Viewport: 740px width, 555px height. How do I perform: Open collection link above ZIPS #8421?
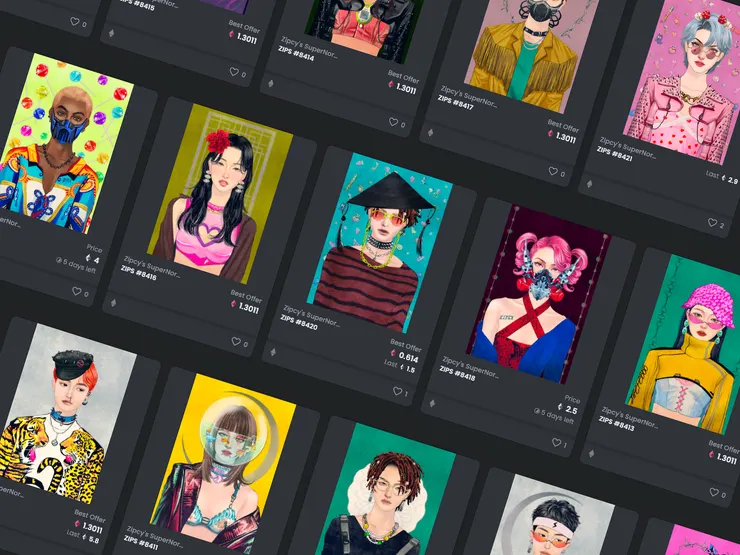[x=628, y=148]
